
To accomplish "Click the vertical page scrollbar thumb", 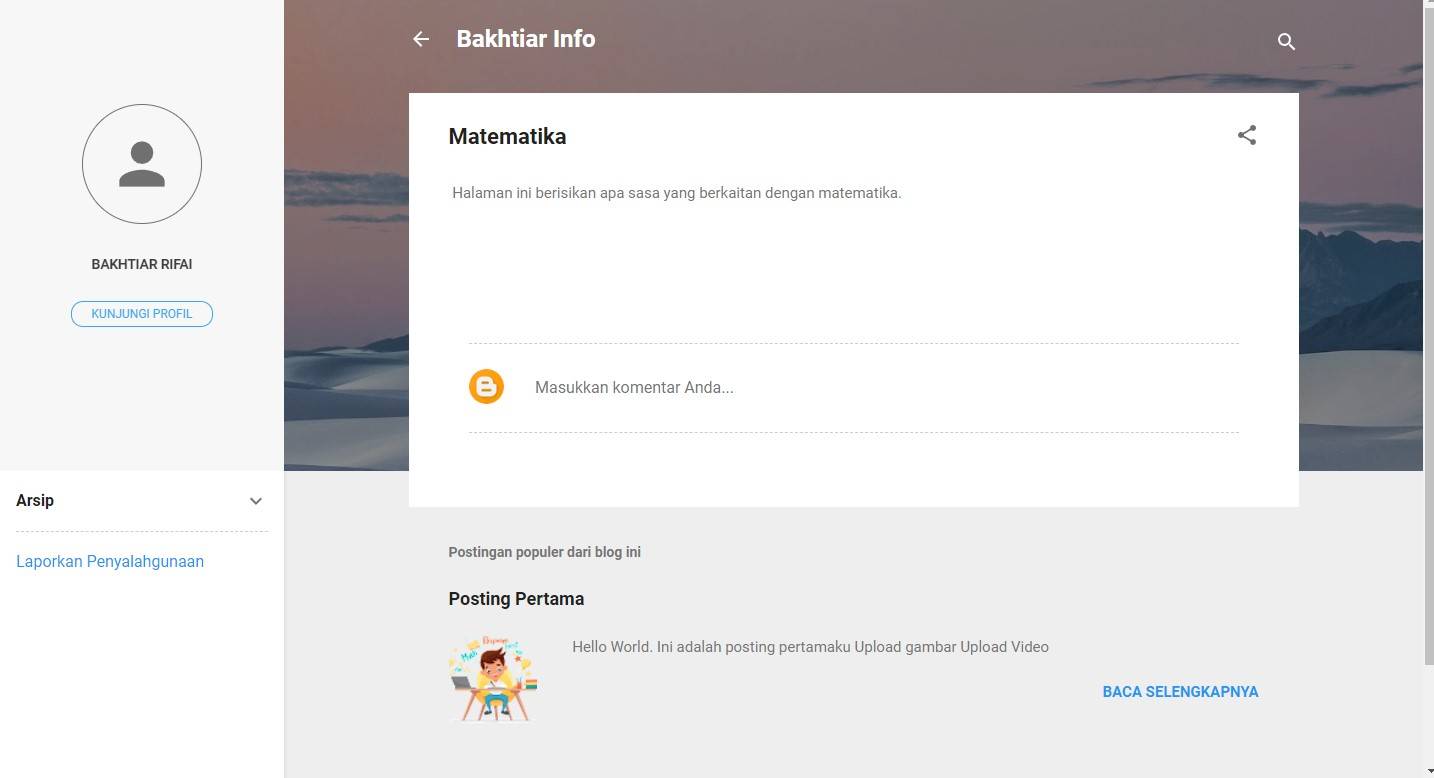I will click(x=1428, y=330).
